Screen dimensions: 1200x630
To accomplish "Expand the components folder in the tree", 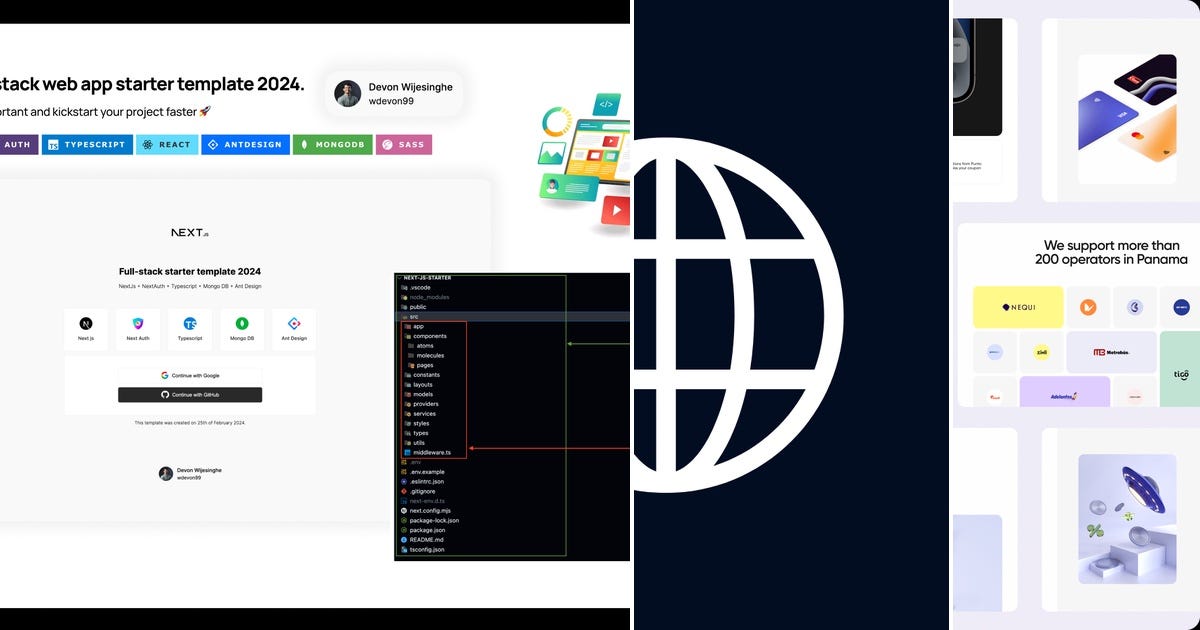I will point(430,337).
